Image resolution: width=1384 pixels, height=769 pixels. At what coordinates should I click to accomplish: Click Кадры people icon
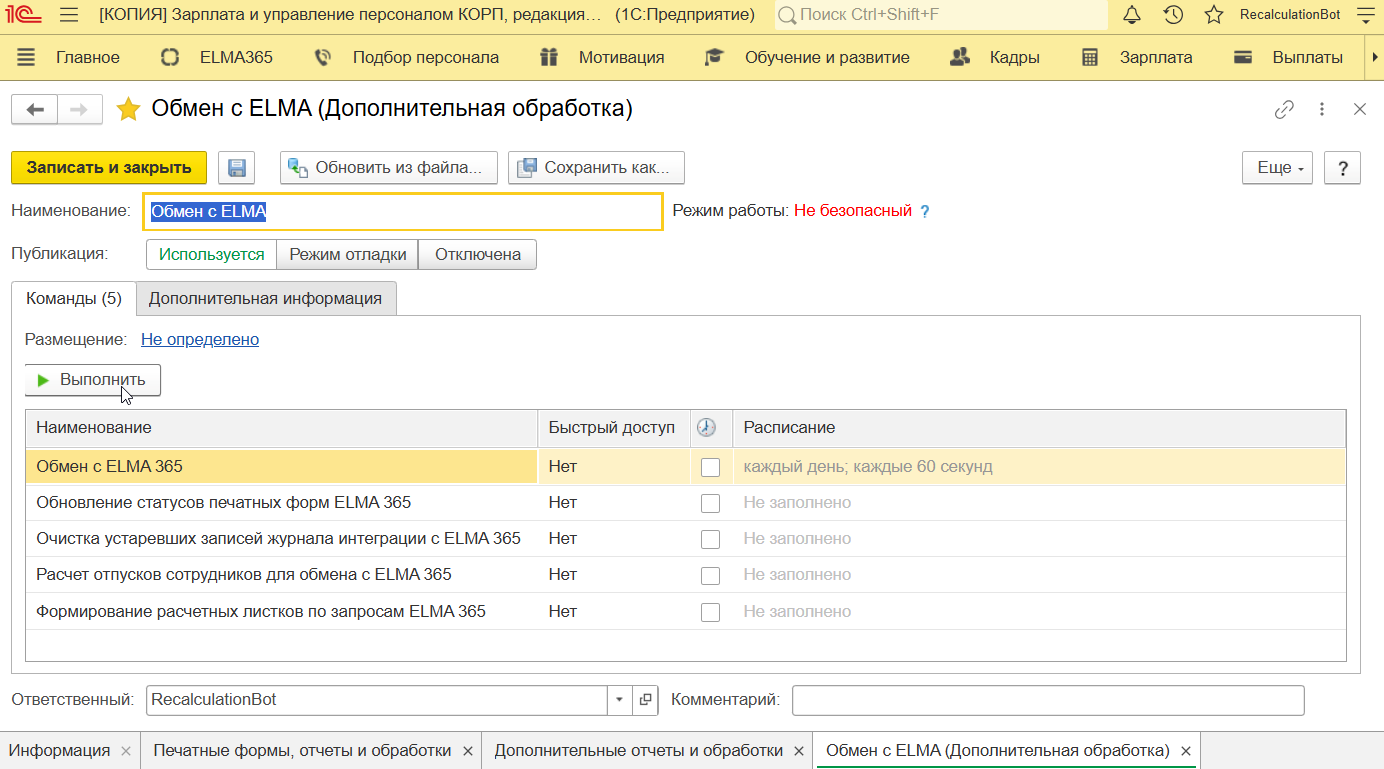pos(960,57)
